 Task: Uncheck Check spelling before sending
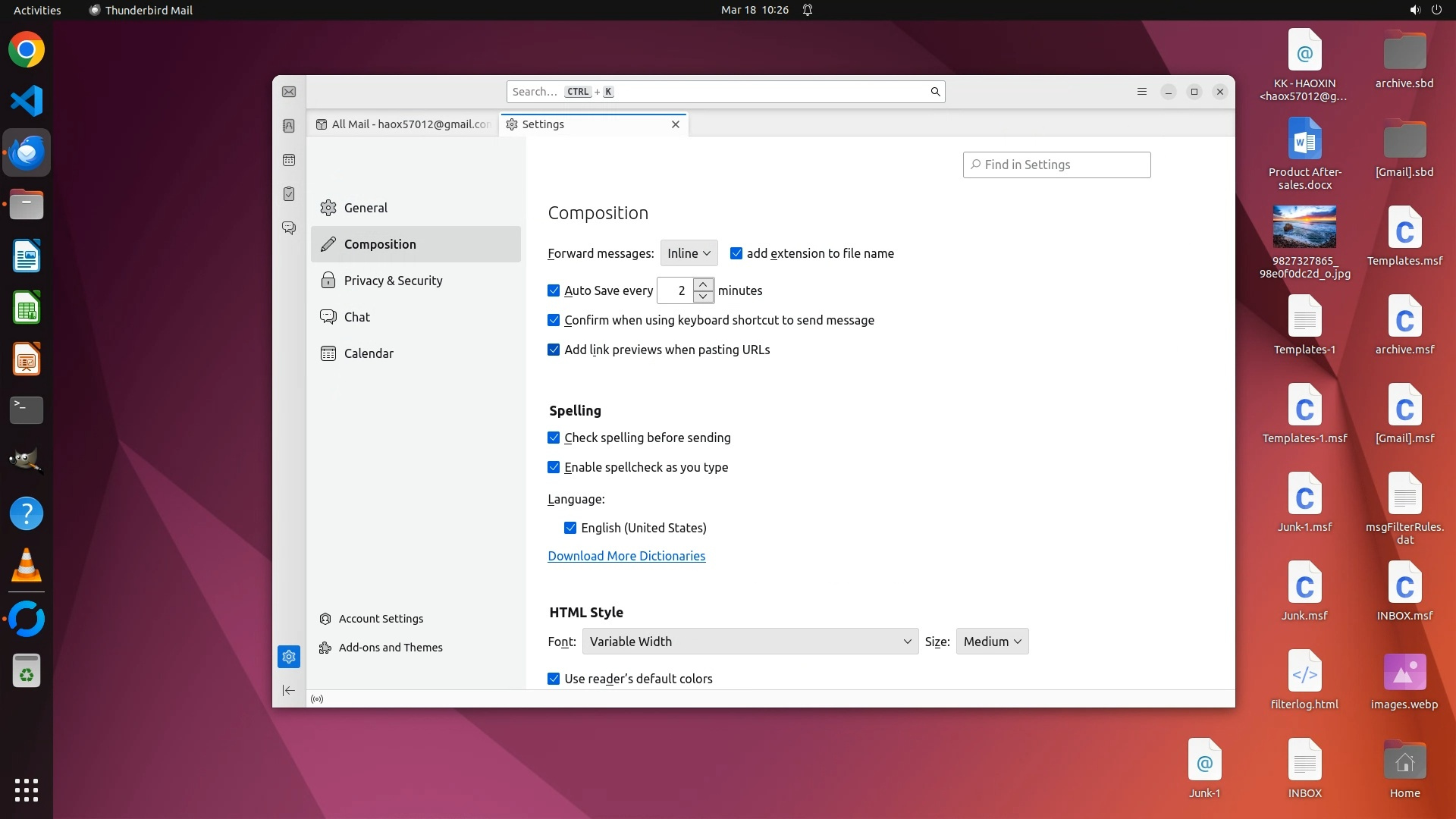pos(554,438)
